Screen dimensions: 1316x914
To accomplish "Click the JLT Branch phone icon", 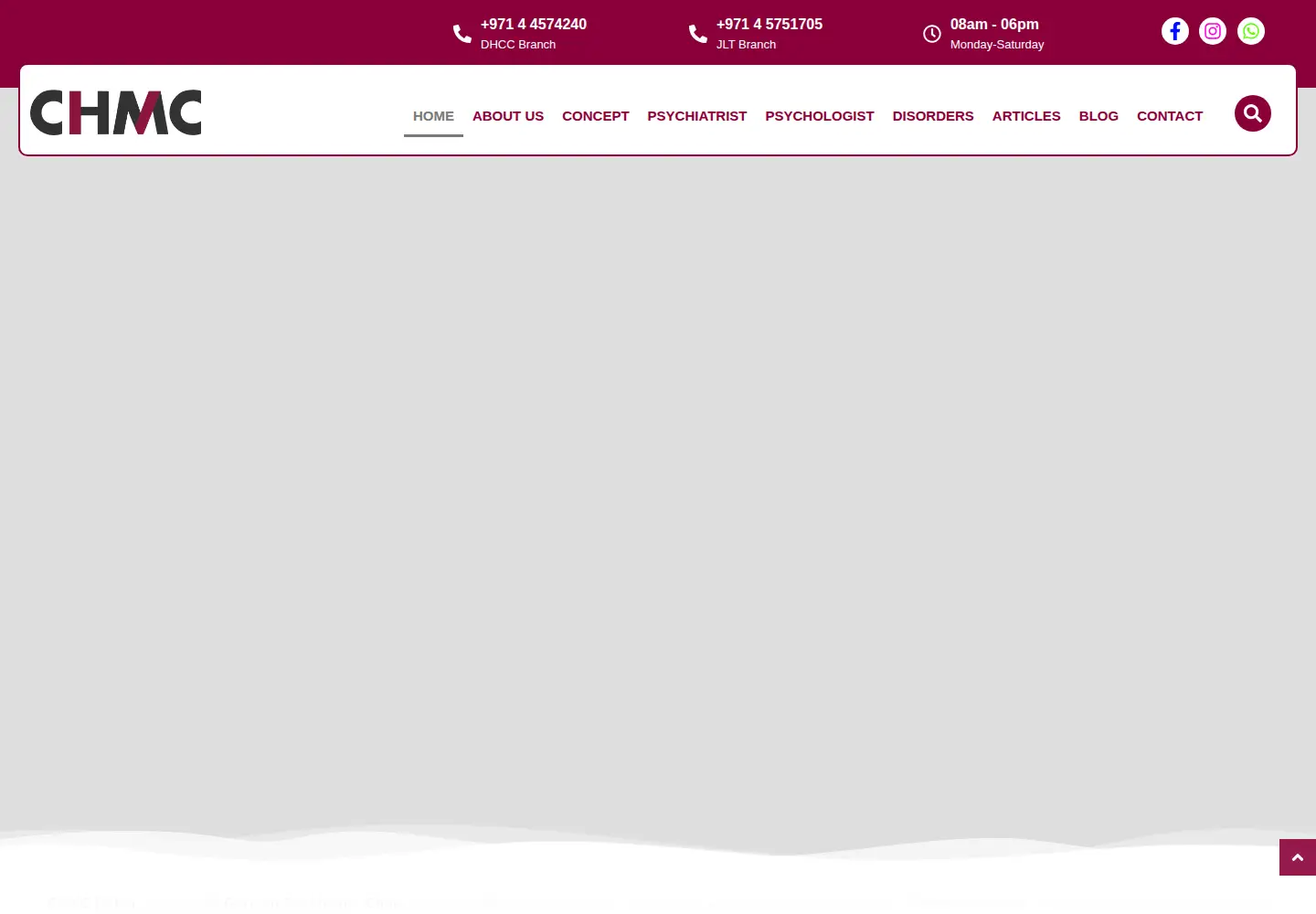I will (698, 34).
